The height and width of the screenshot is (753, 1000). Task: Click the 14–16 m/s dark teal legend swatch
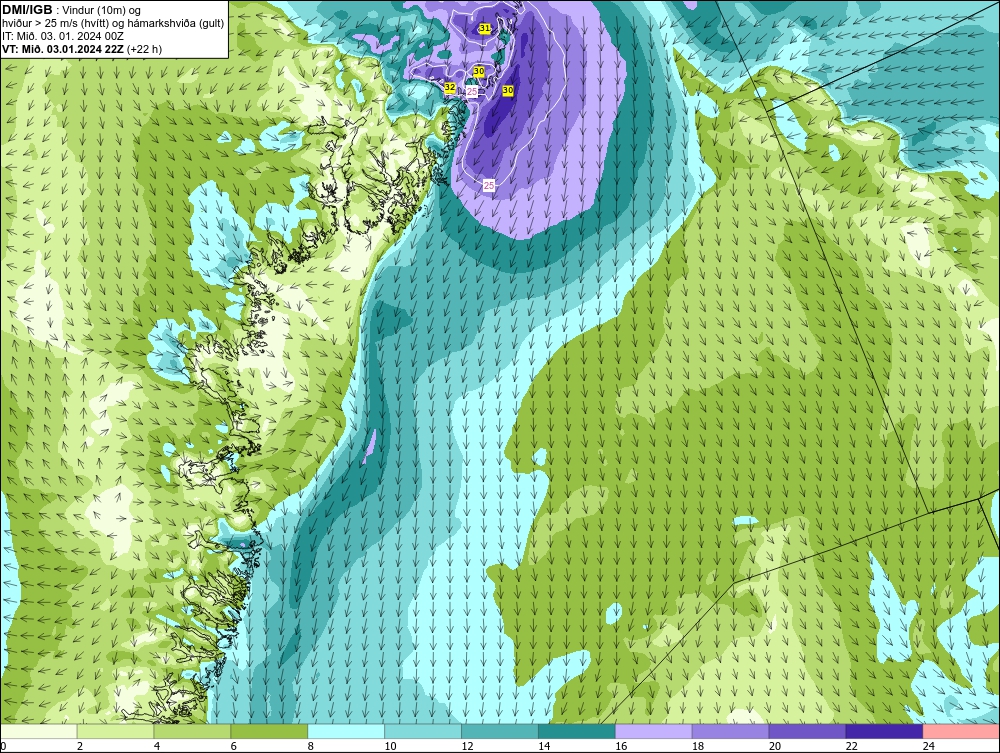(577, 731)
